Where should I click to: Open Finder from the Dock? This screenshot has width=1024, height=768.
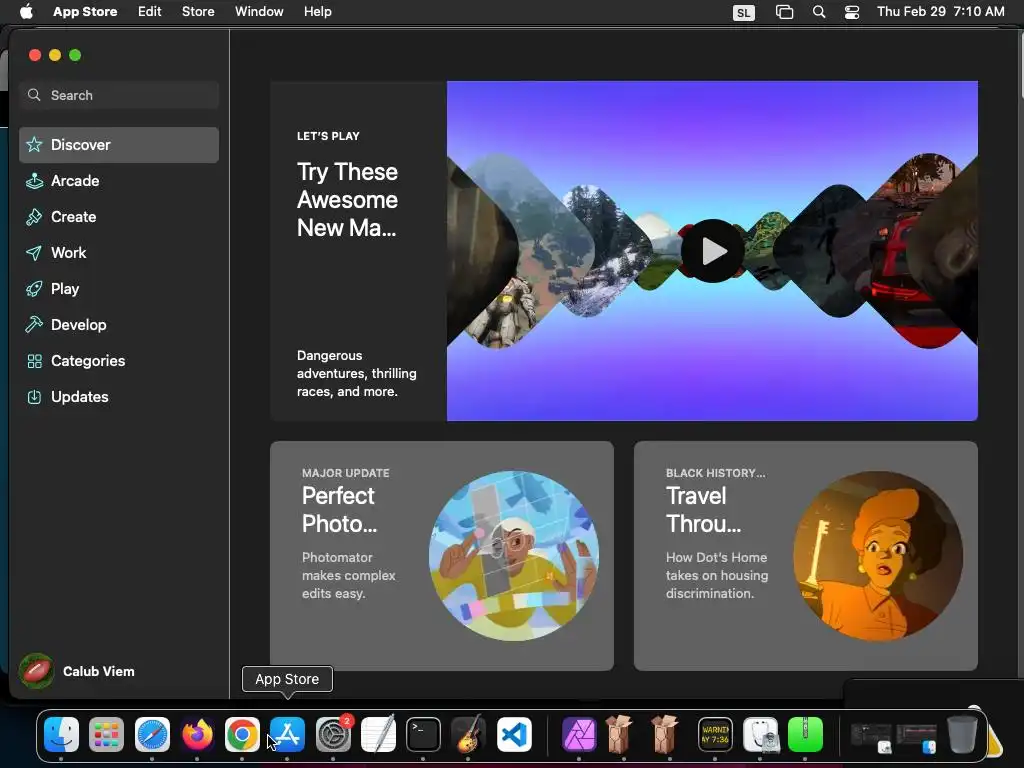61,735
